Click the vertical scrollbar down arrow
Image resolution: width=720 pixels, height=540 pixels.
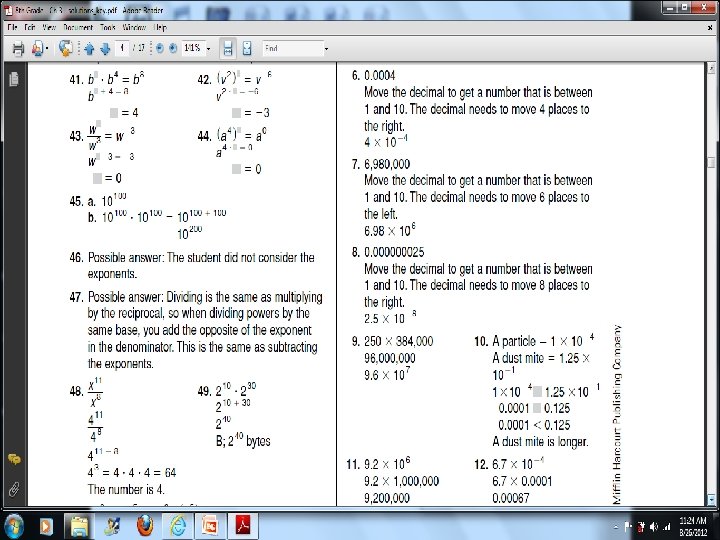[x=711, y=499]
